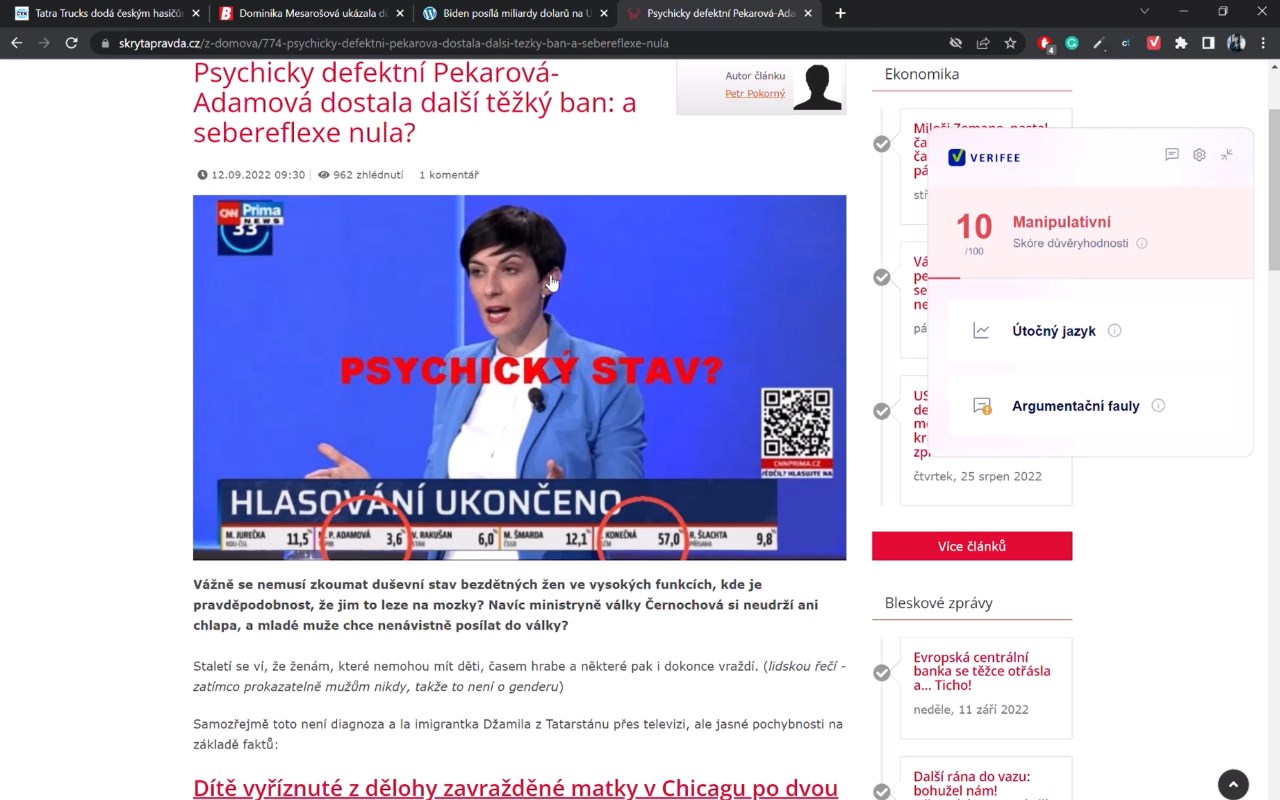Switch to the Biden posílá miliardy tab
1280x800 pixels.
tap(515, 13)
